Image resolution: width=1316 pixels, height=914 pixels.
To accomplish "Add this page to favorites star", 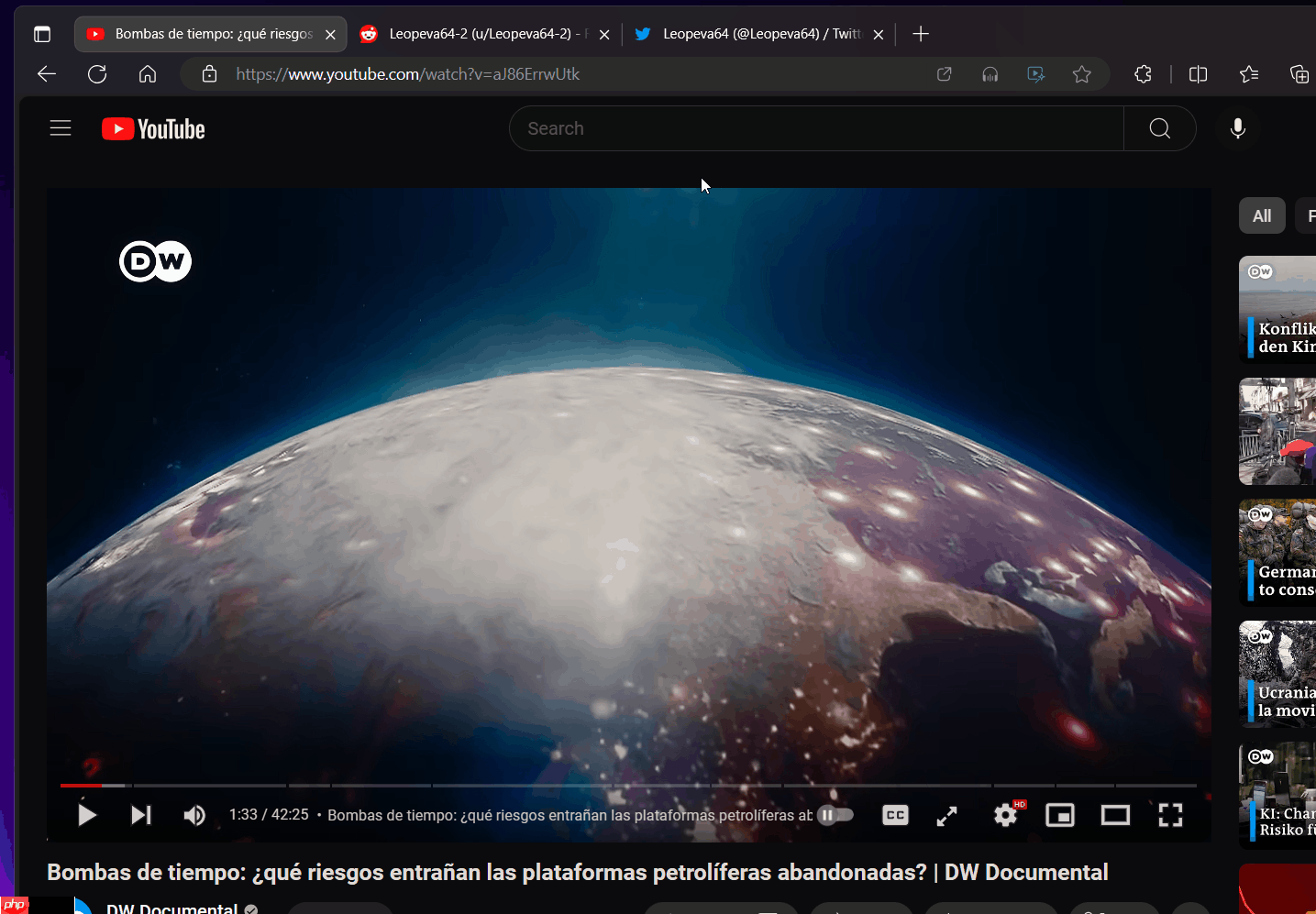I will pos(1081,74).
